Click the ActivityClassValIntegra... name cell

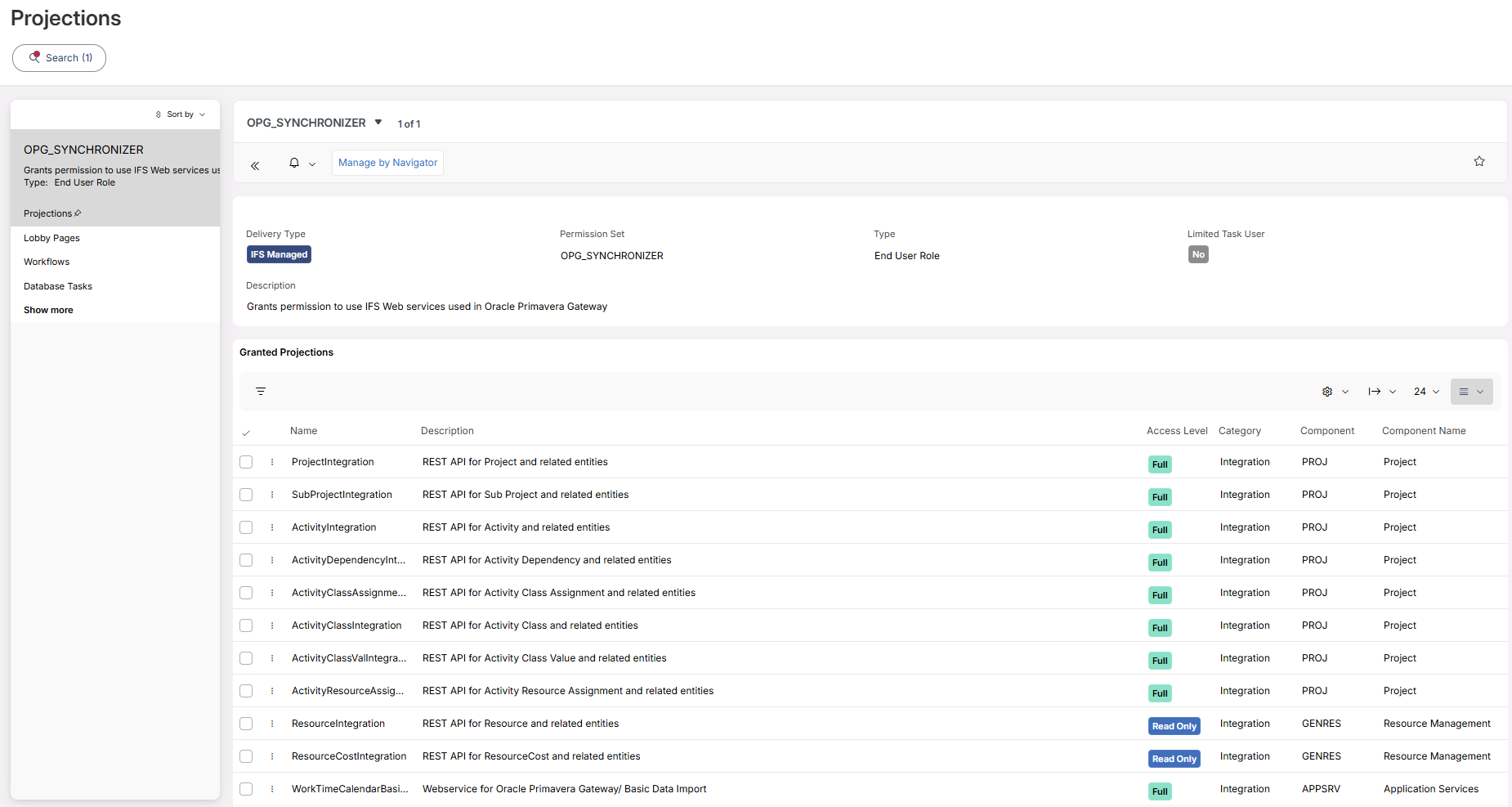(x=349, y=658)
